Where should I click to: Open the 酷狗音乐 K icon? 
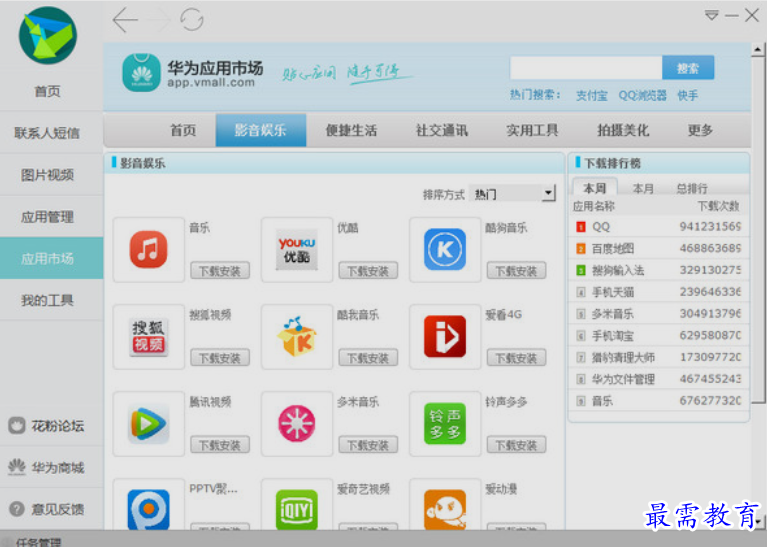pos(445,250)
